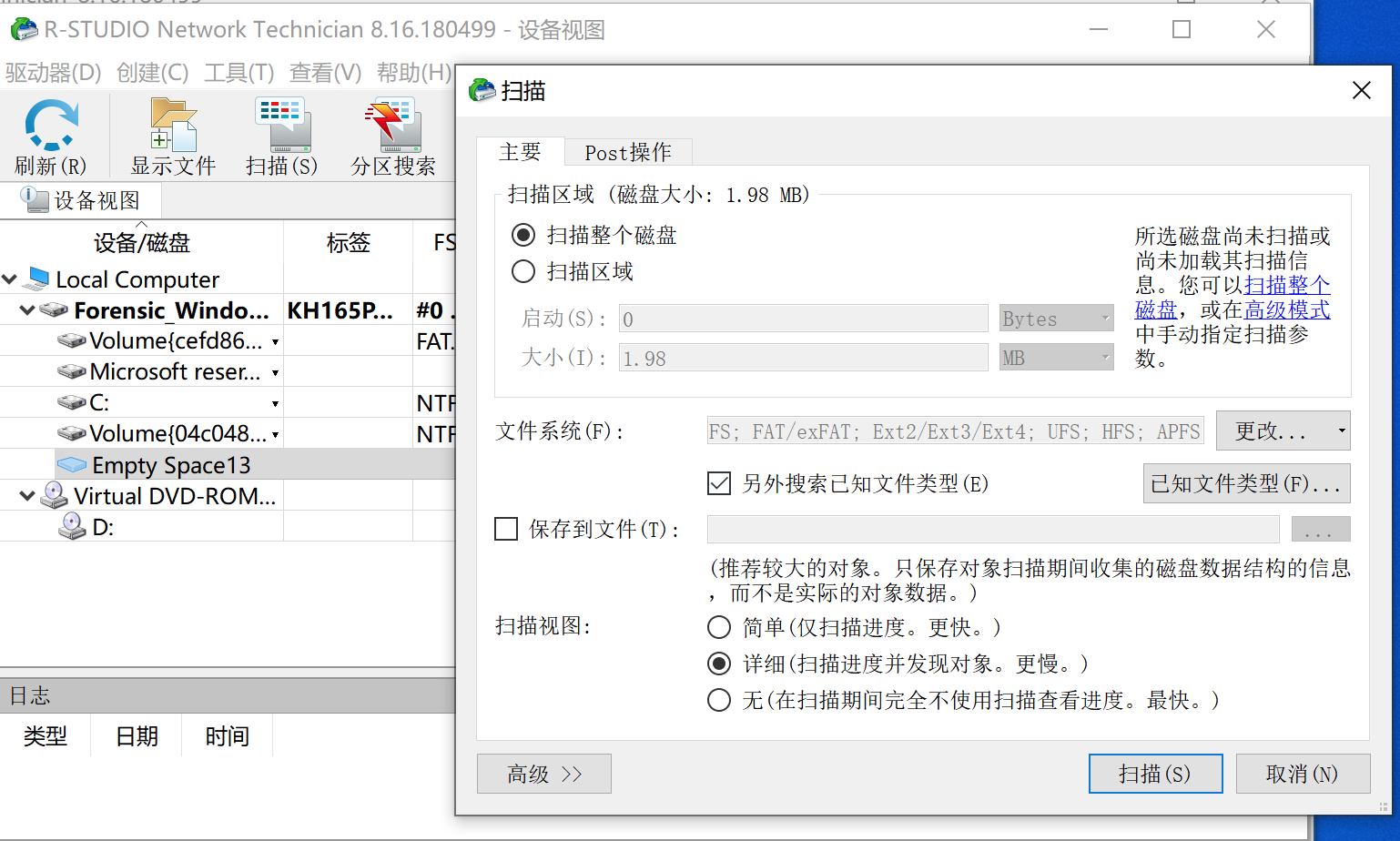Follow the 高级模式 hyperlink

pyautogui.click(x=1287, y=309)
